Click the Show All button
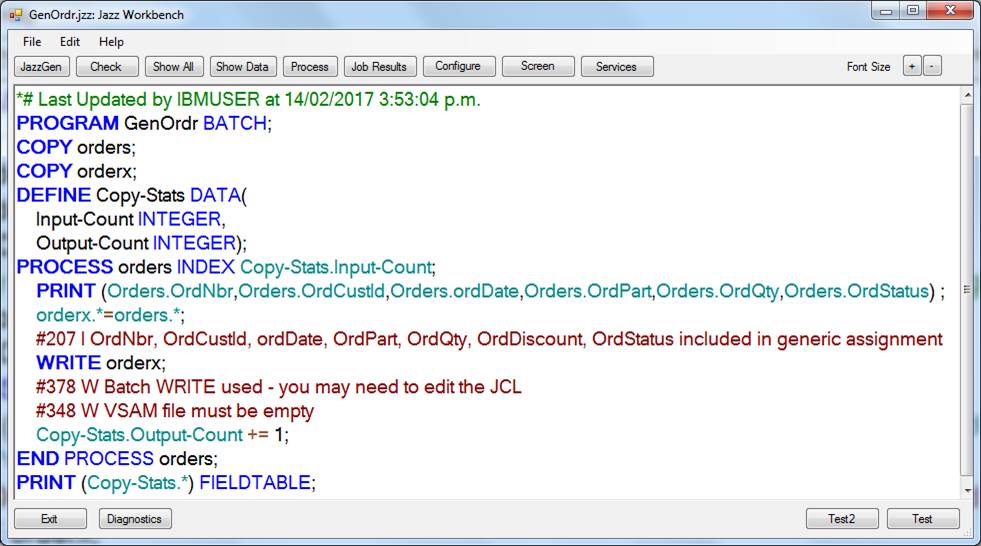This screenshot has height=546, width=981. (x=173, y=66)
